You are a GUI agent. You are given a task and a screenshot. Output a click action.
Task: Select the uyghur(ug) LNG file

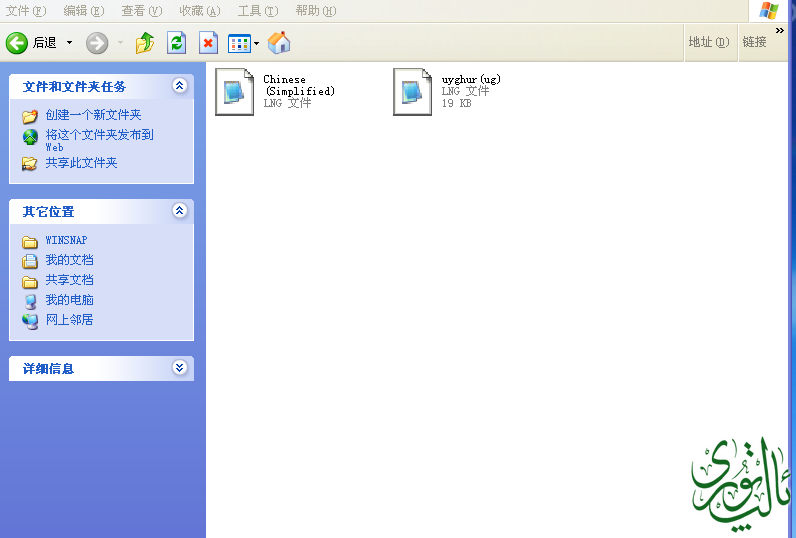pyautogui.click(x=413, y=91)
